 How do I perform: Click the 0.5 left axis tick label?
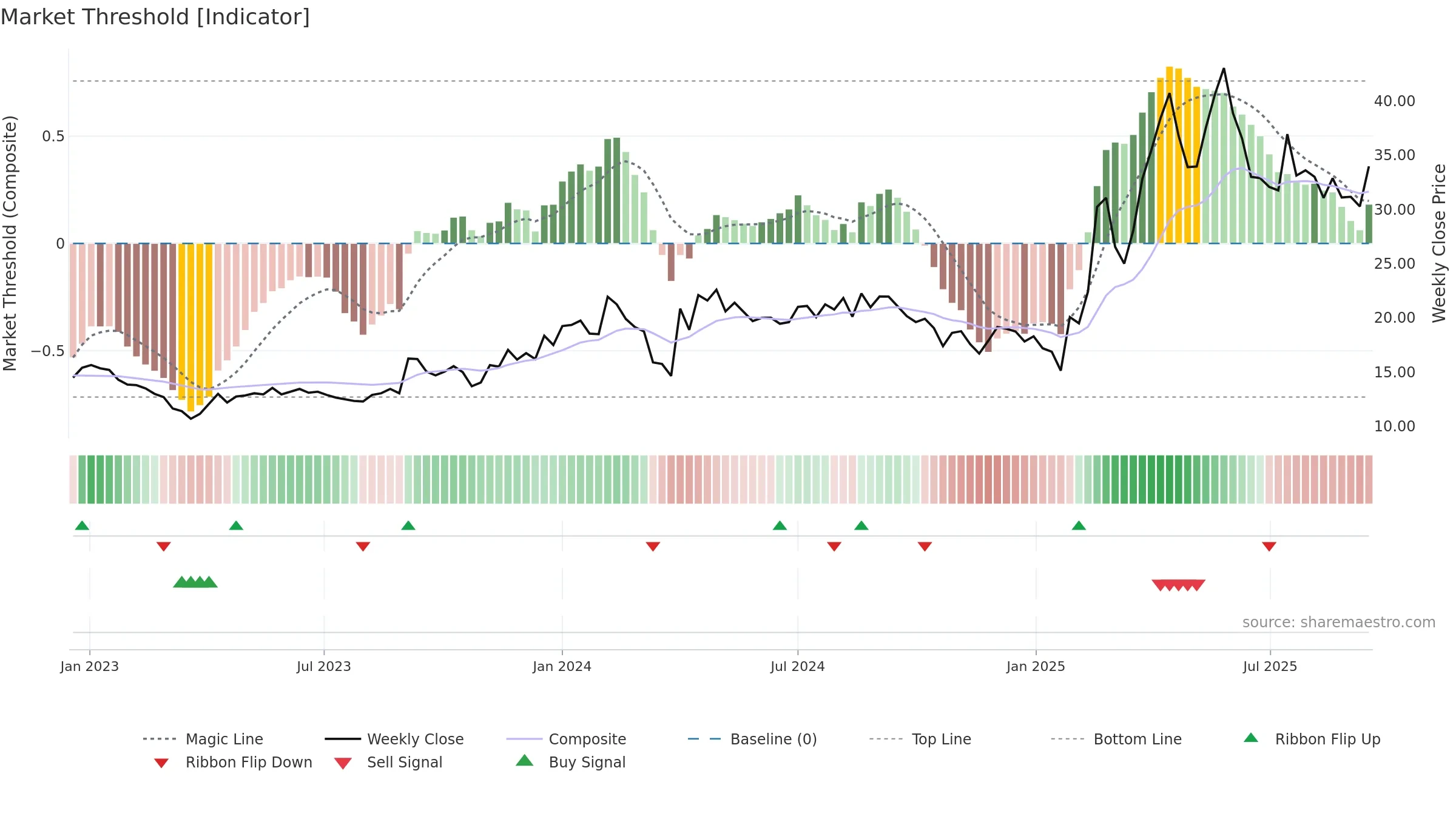tap(53, 136)
